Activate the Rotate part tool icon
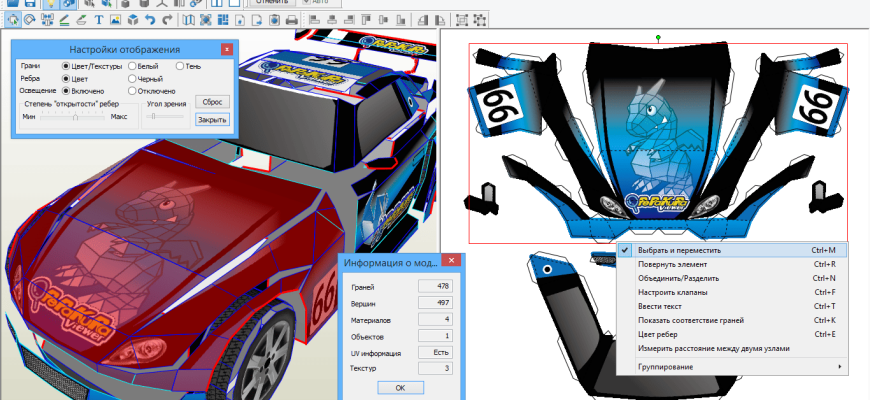 click(x=29, y=20)
